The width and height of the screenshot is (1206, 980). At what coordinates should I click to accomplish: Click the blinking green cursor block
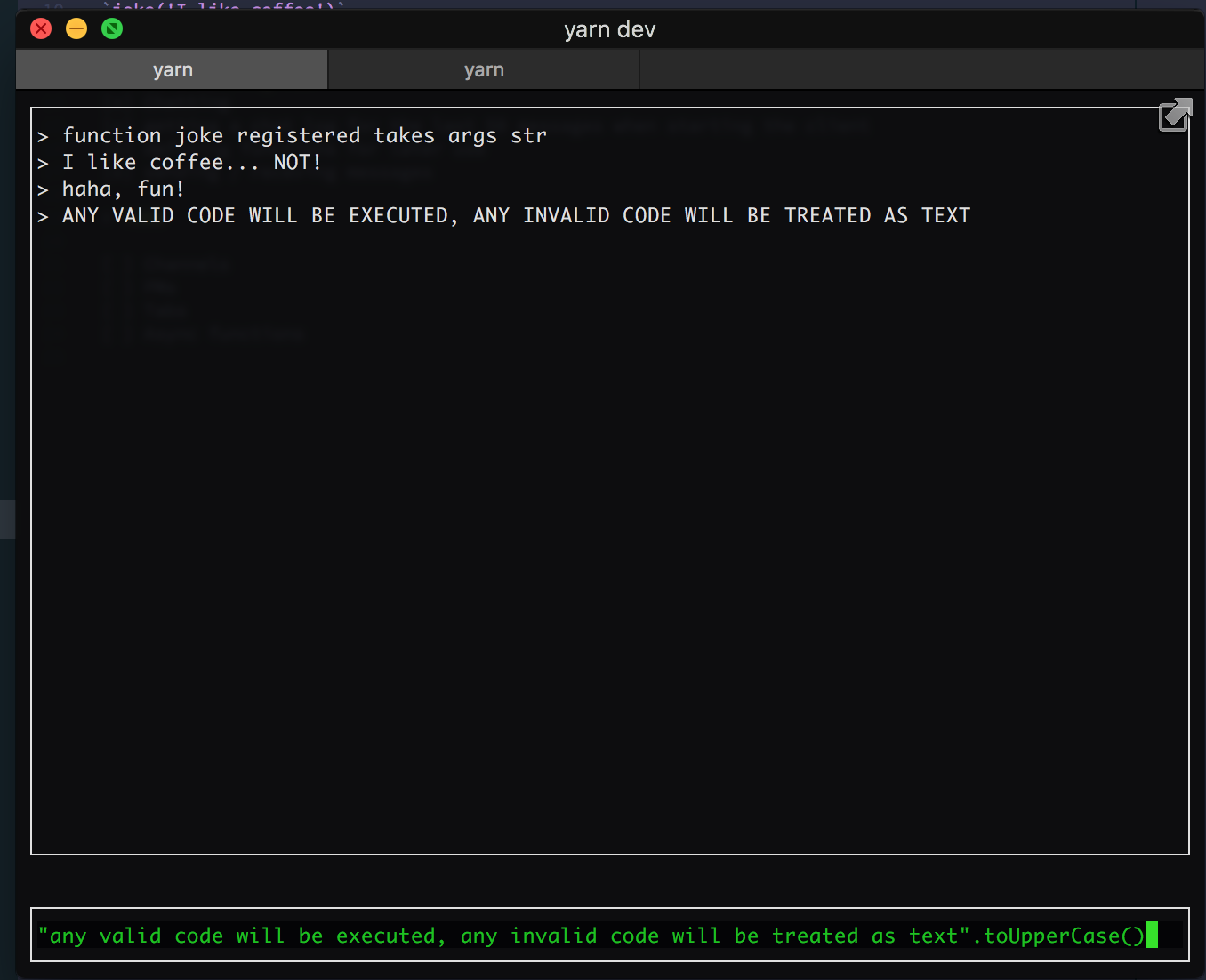point(1153,936)
